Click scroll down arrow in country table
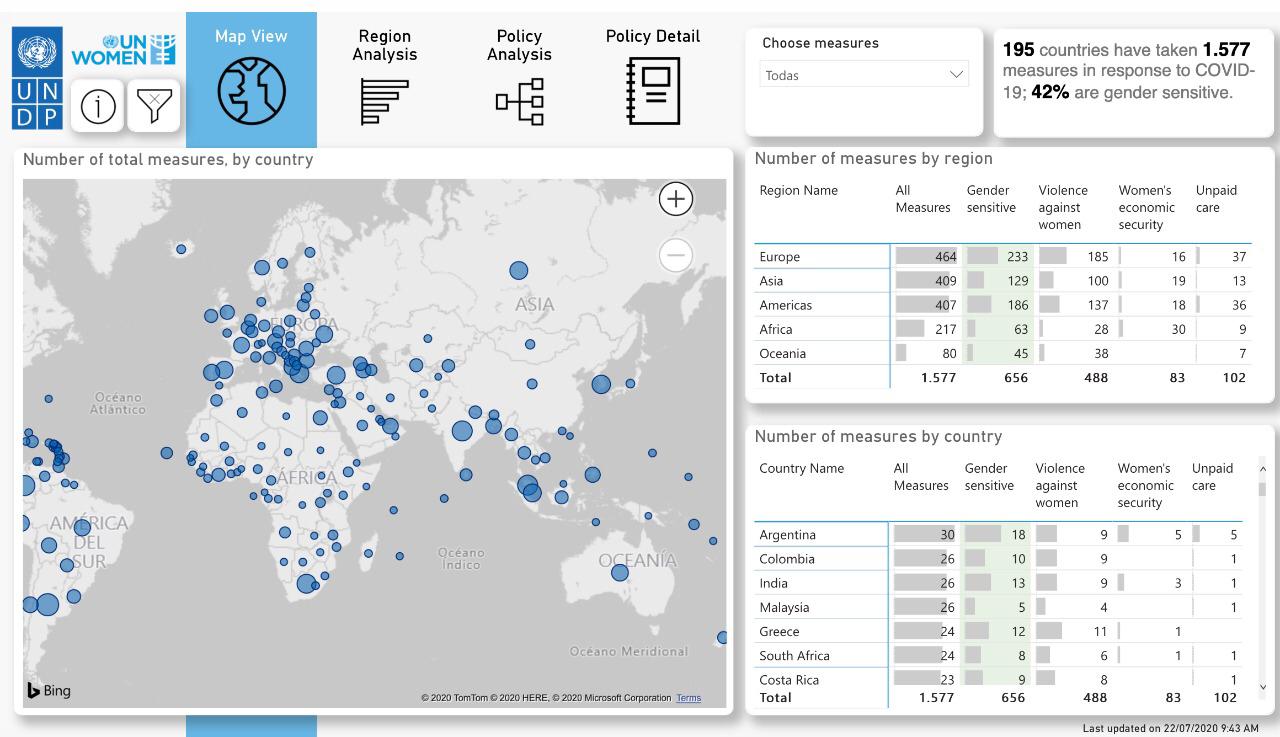The height and width of the screenshot is (737, 1280). tap(1262, 686)
